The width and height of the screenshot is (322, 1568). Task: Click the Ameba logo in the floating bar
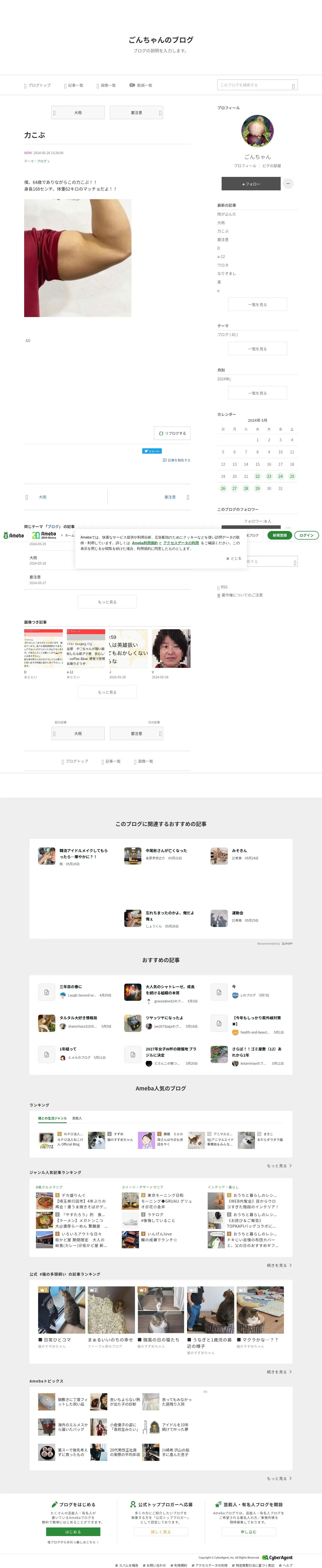[x=13, y=536]
